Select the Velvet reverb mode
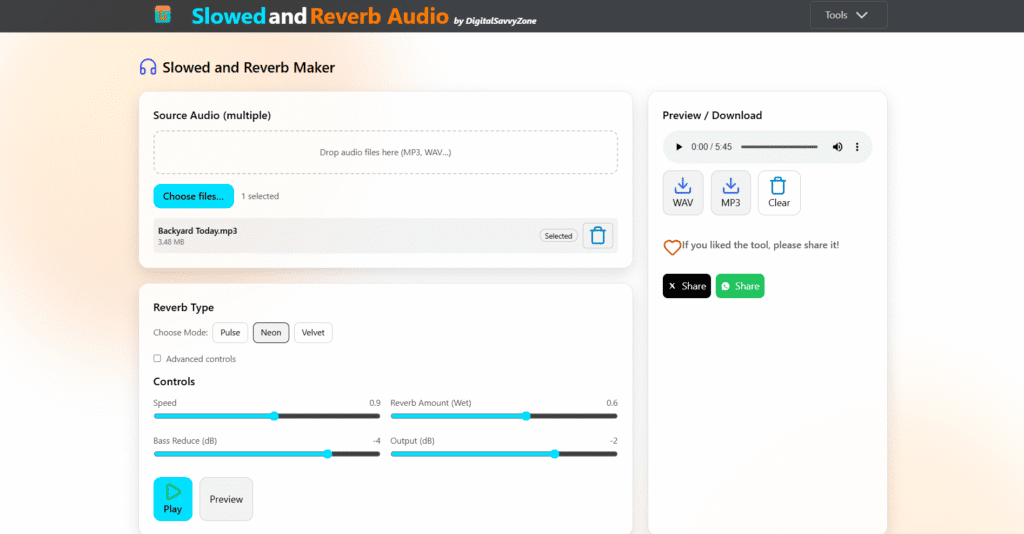Image resolution: width=1024 pixels, height=534 pixels. coord(313,333)
